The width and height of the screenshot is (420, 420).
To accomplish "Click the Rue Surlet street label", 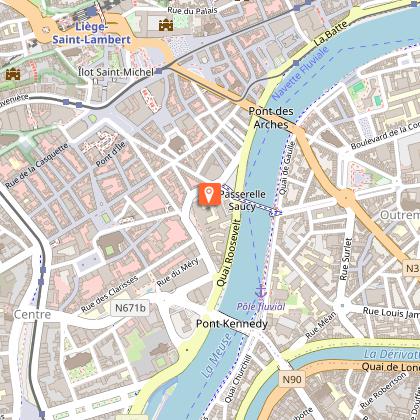I will point(345,259).
